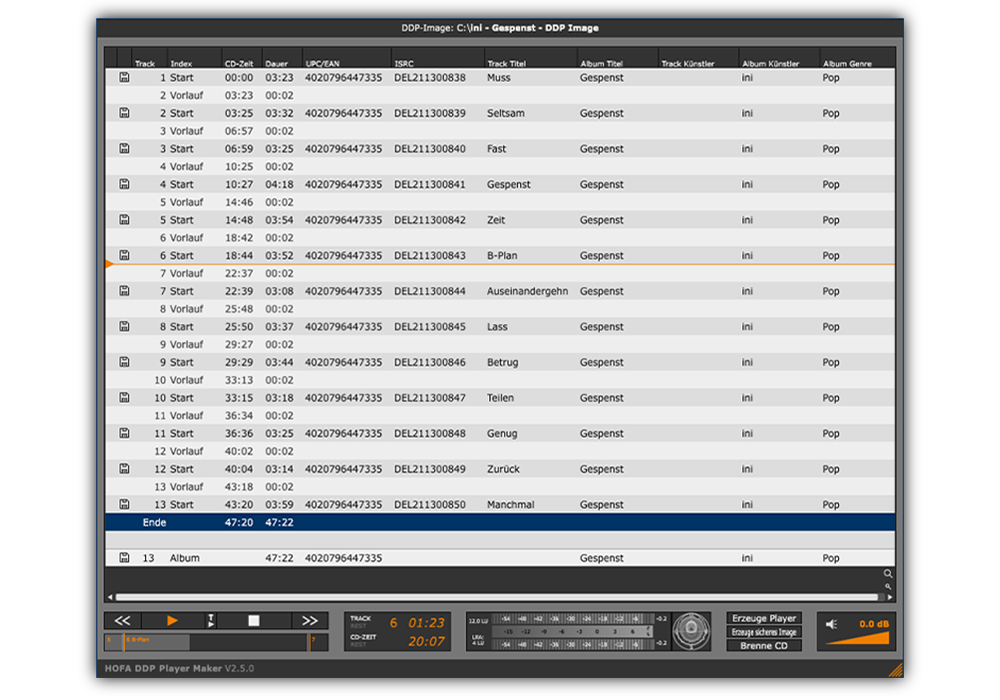The image size is (1000, 700).
Task: Click the save icon for track Genug
Action: point(124,434)
